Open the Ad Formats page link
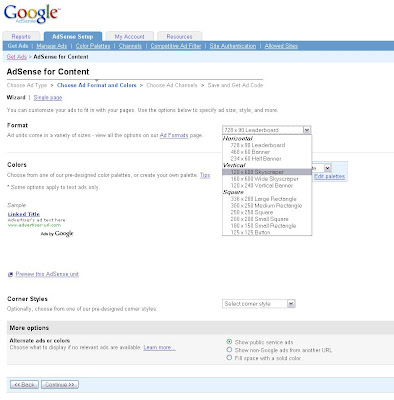 [x=174, y=135]
